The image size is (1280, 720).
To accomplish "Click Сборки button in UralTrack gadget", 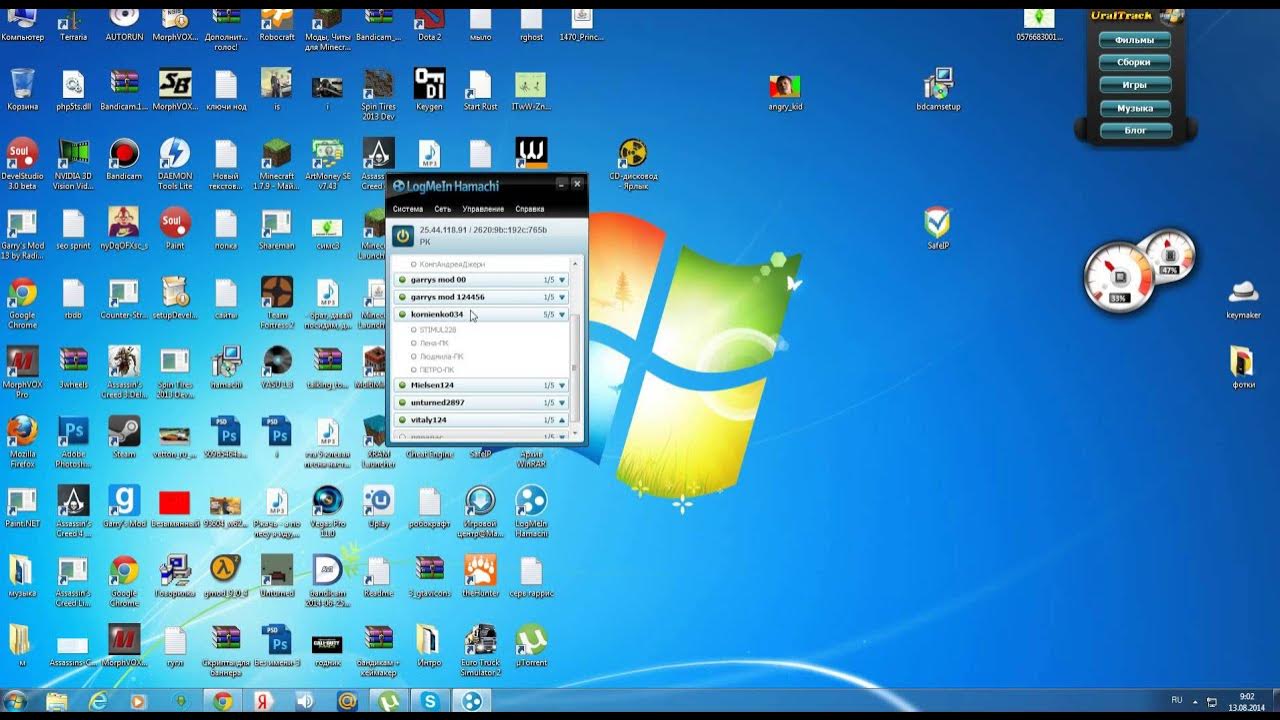I will click(1135, 62).
